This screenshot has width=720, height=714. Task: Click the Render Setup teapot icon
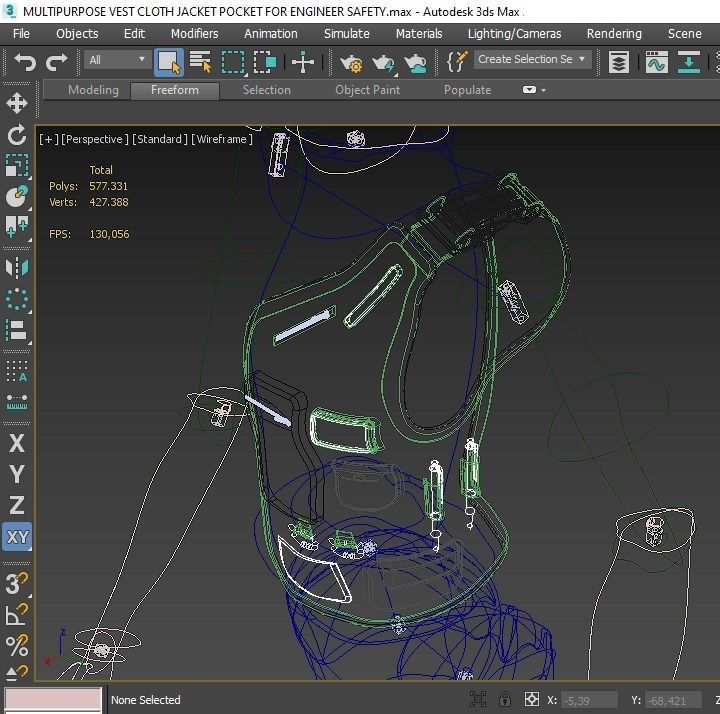pos(351,62)
